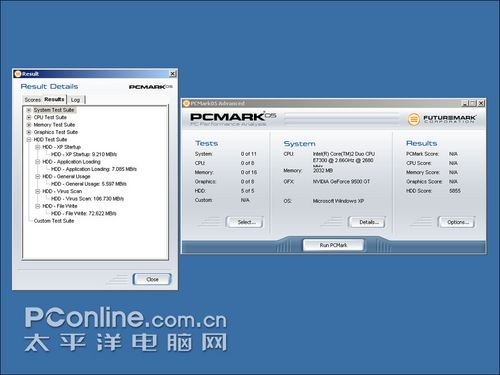Collapse the HDD - Application Loading node
The height and width of the screenshot is (375, 500).
[38, 162]
